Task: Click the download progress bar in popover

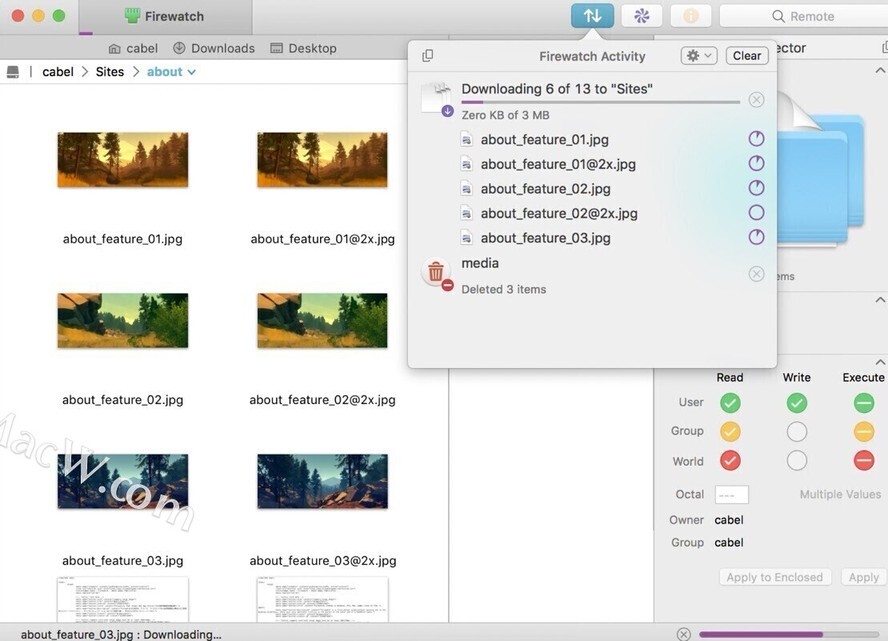Action: 600,102
